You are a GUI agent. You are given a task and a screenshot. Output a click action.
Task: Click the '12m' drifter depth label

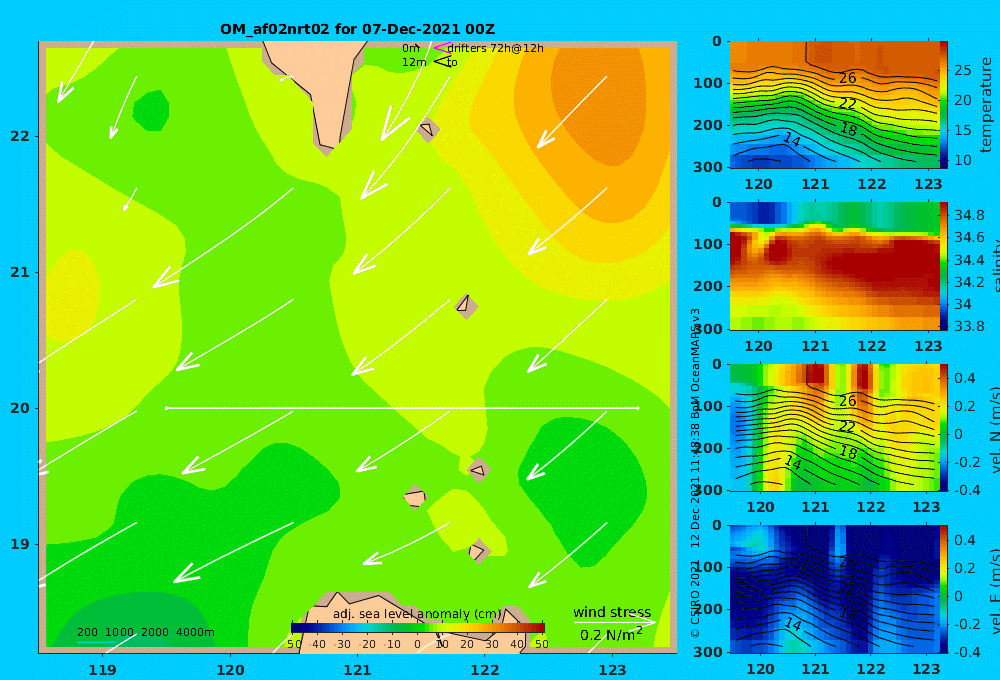(414, 62)
